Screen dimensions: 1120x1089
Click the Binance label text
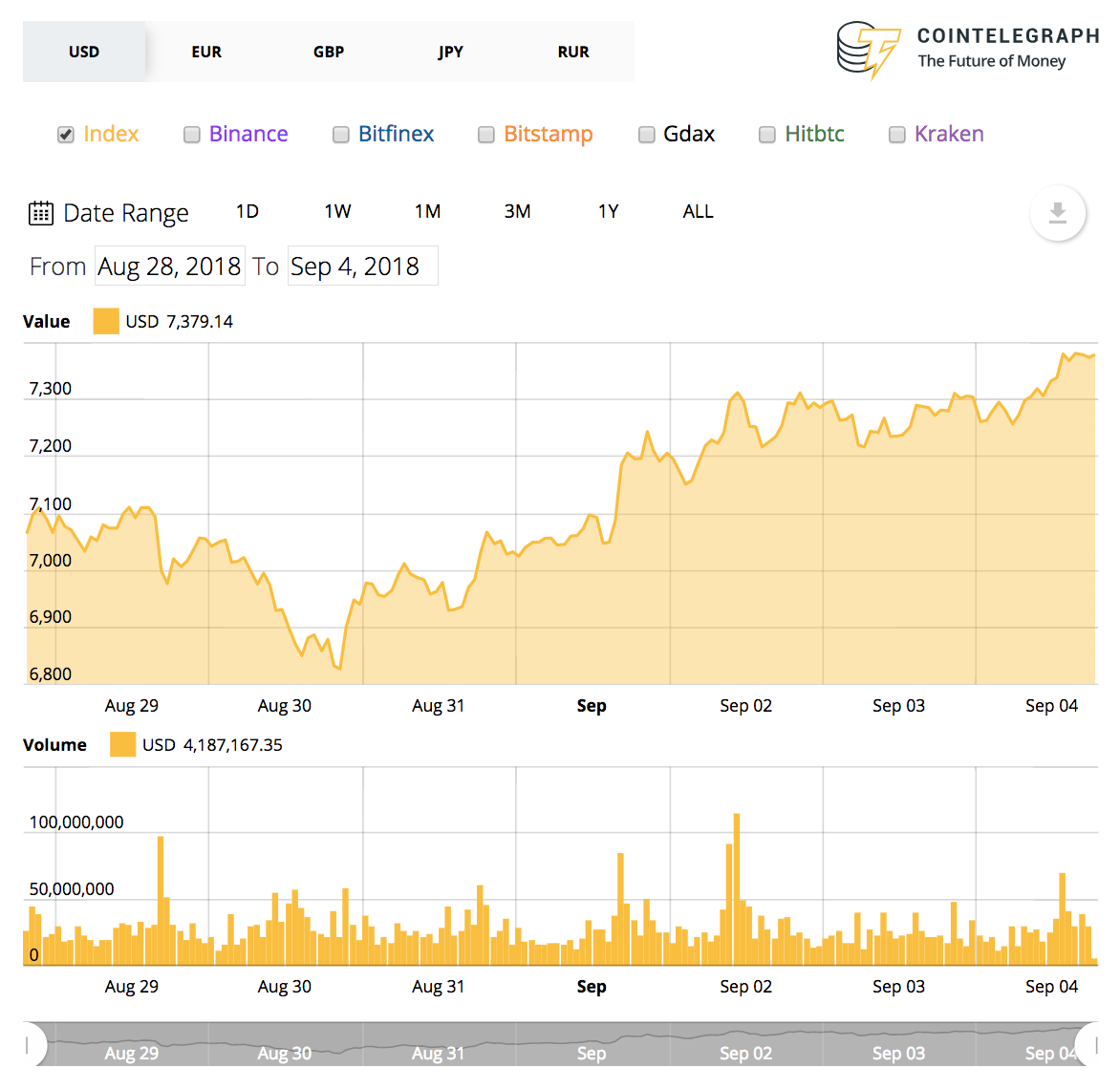248,134
